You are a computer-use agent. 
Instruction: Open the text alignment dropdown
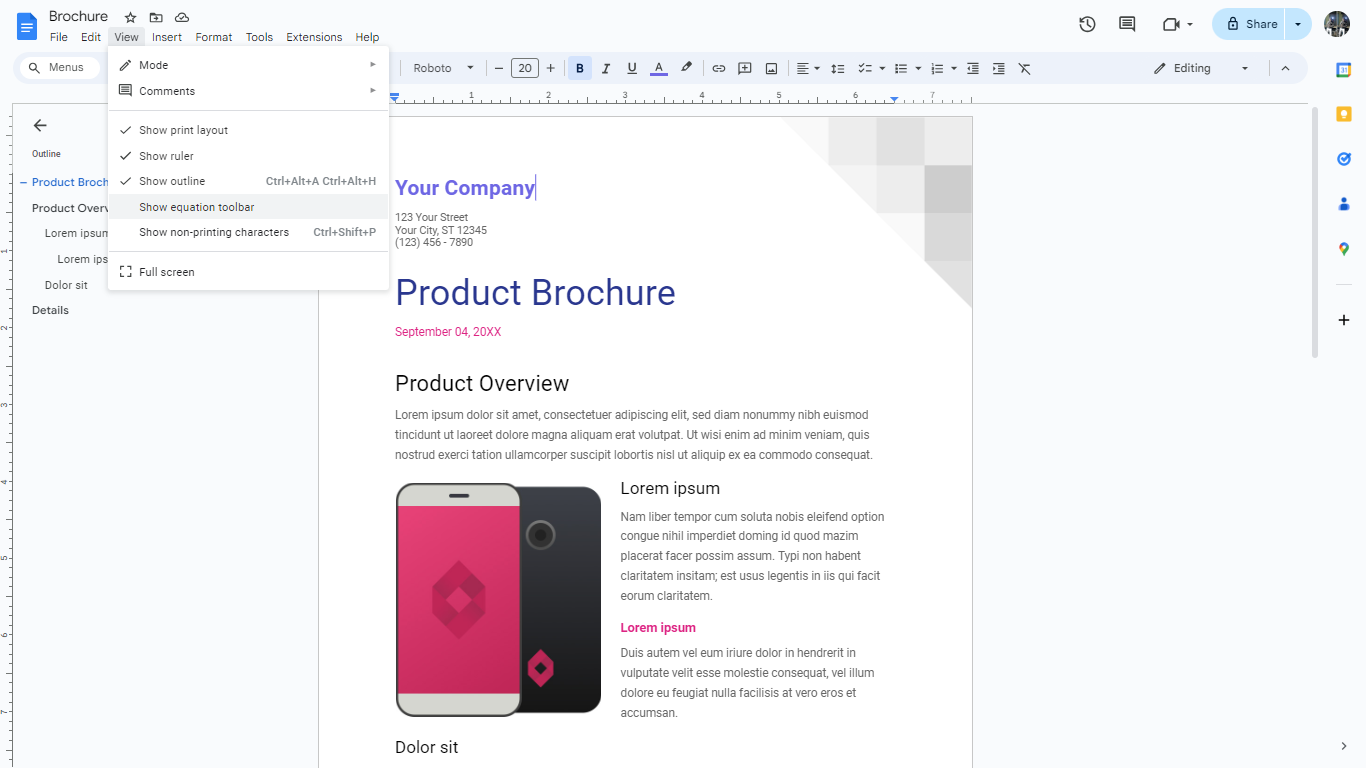[808, 68]
